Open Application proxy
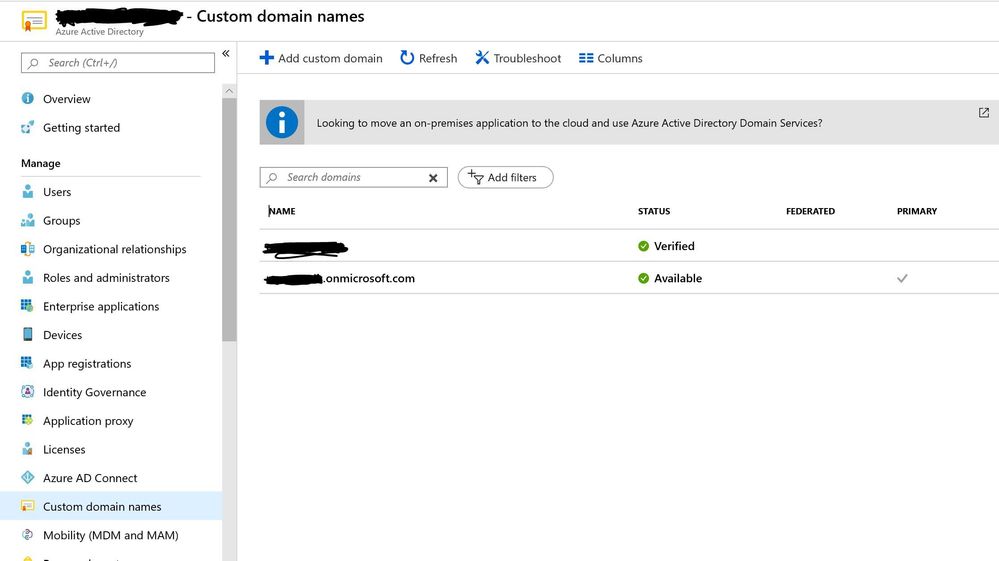 (88, 421)
